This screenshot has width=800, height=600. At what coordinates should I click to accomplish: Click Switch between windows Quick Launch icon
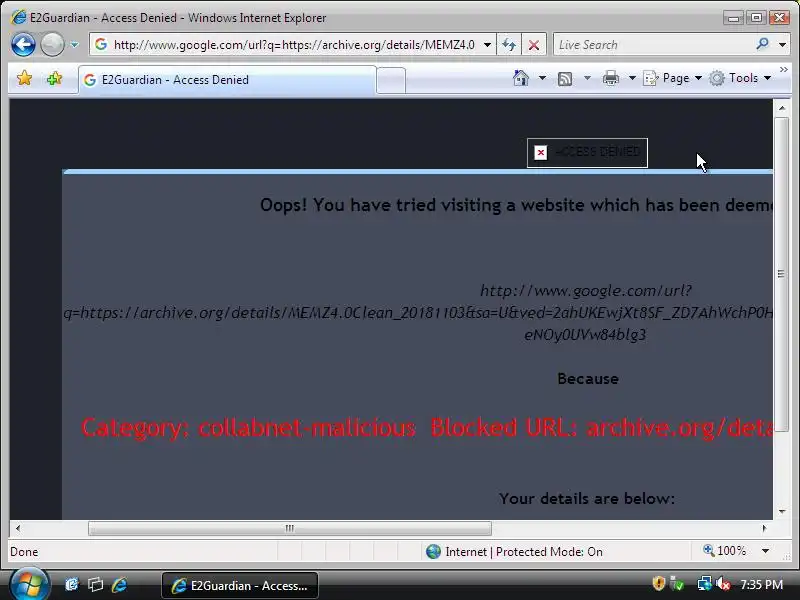coord(95,585)
